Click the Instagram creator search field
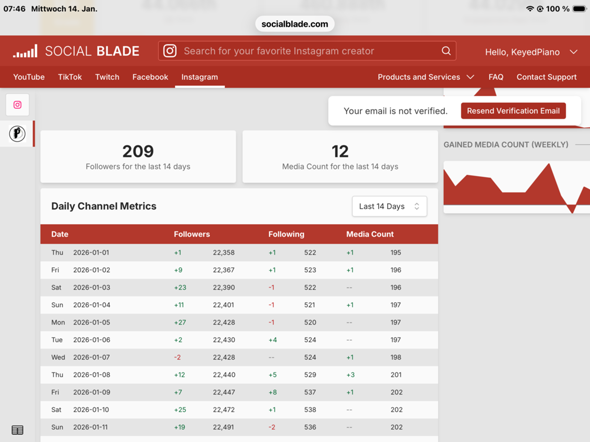The height and width of the screenshot is (442, 590). coord(307,51)
